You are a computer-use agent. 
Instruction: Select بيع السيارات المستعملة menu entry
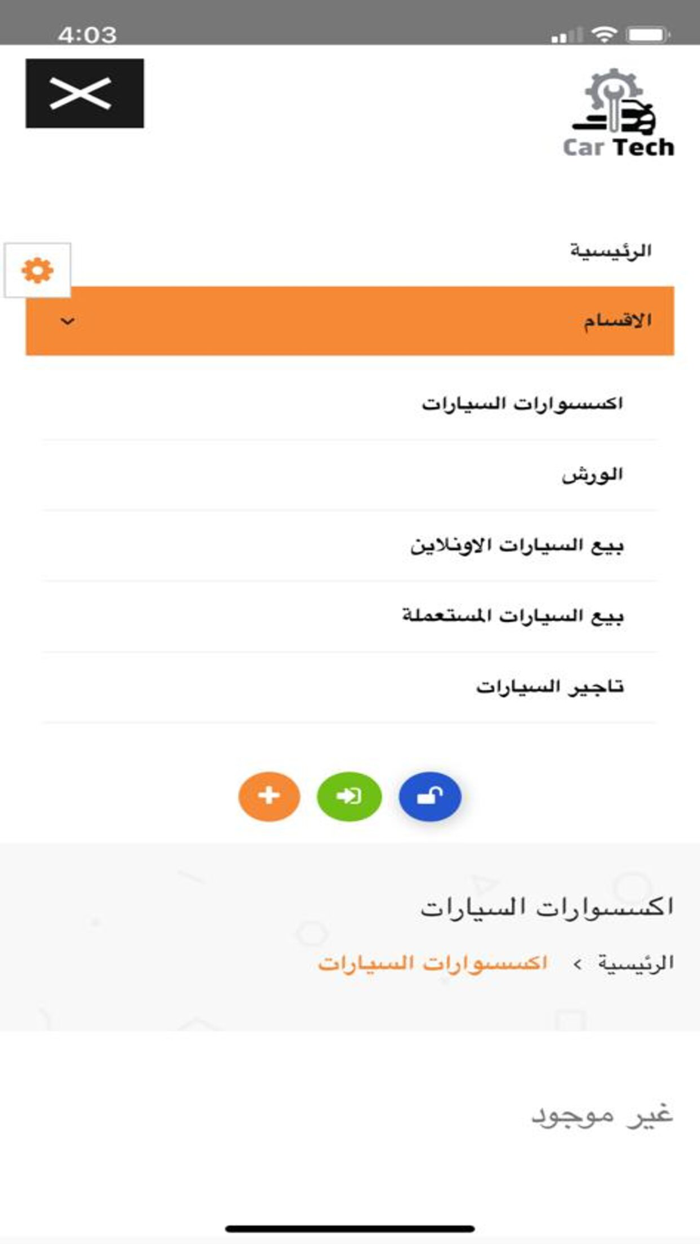[x=513, y=617]
